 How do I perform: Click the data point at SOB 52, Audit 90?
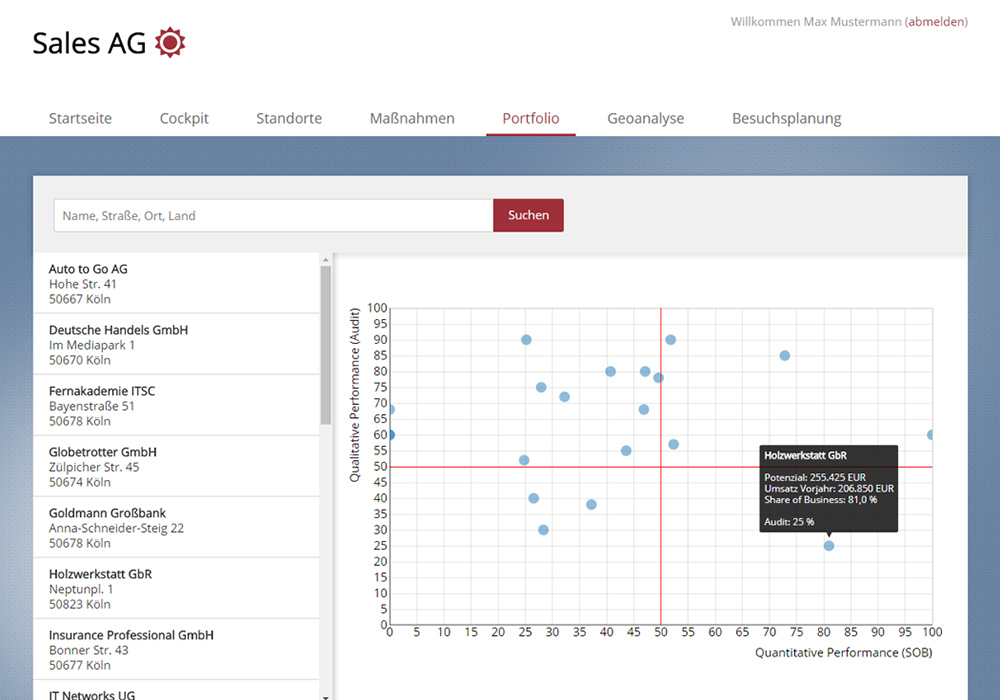670,340
